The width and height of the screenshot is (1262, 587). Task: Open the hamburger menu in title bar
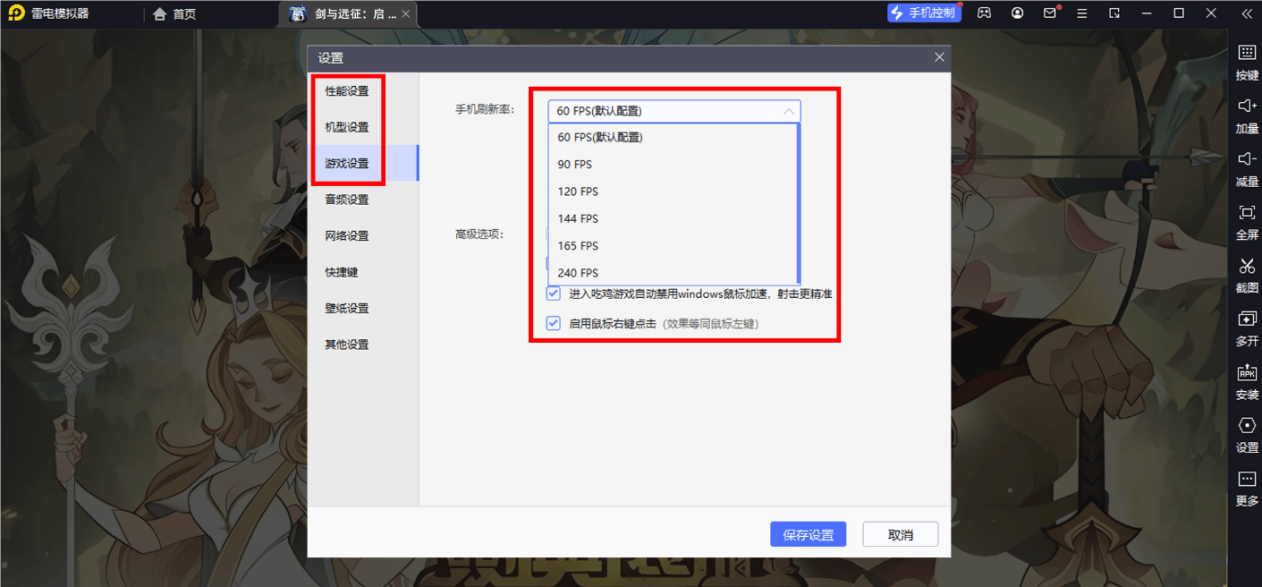click(1082, 13)
